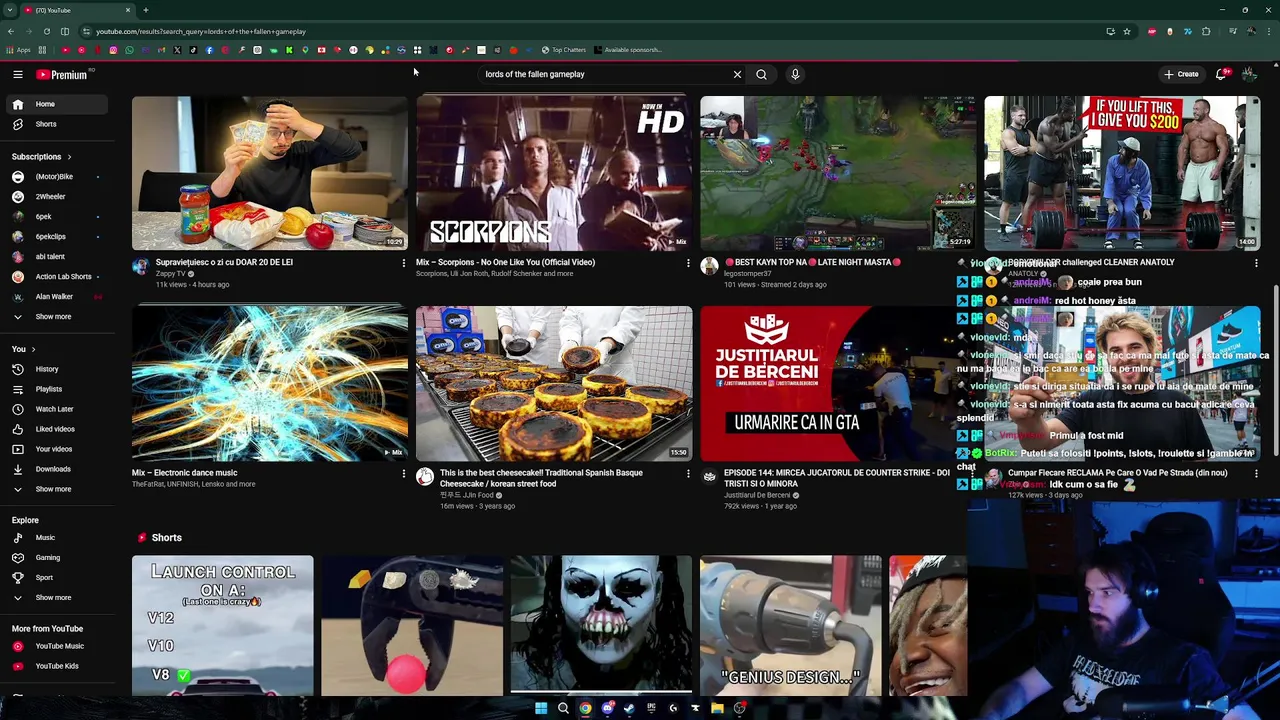Click the magnifier search button
Viewport: 1280px width, 720px height.
click(761, 74)
